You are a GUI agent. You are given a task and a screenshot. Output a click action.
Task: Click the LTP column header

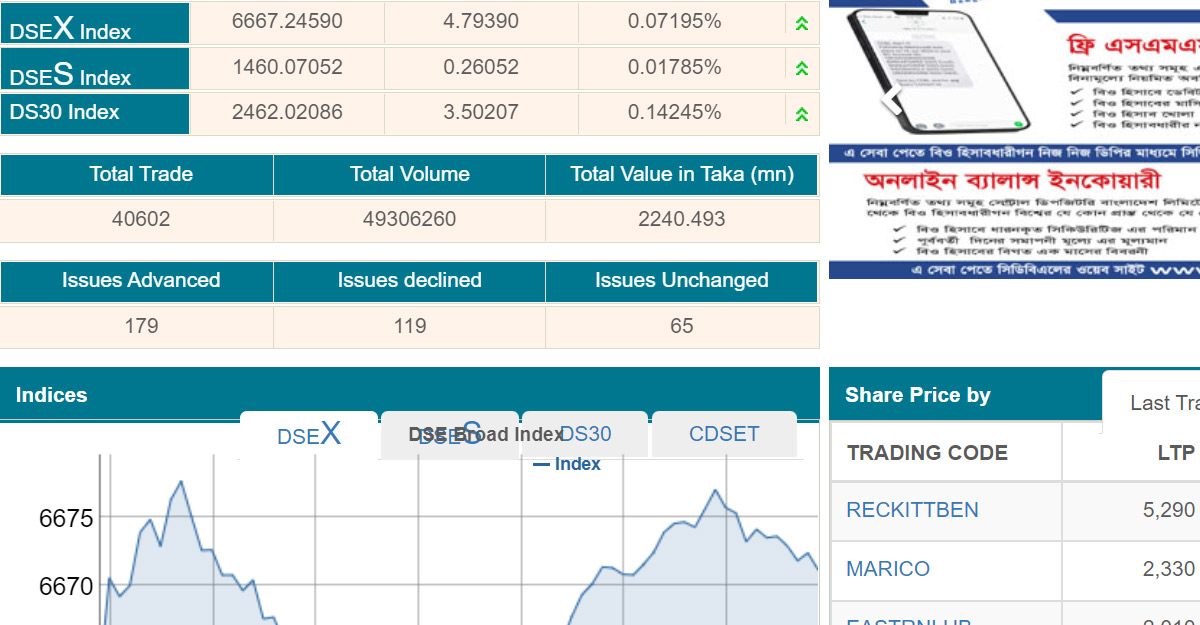pyautogui.click(x=1175, y=453)
